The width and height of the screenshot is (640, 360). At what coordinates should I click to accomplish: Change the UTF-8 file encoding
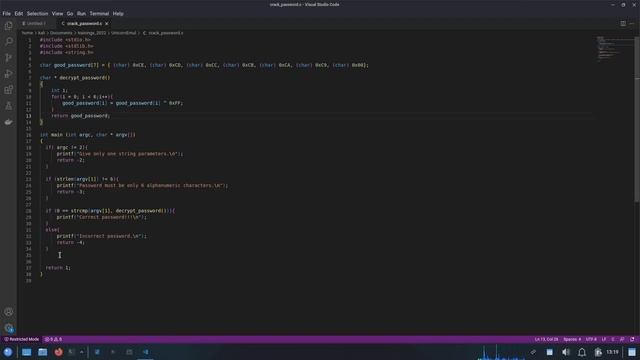point(591,339)
